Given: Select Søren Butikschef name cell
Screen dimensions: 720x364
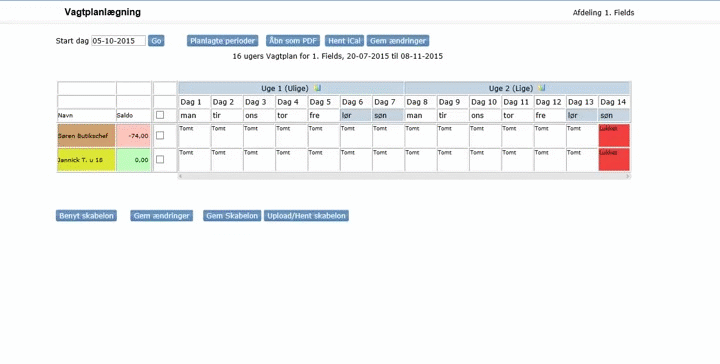Looking at the screenshot, I should point(86,136).
